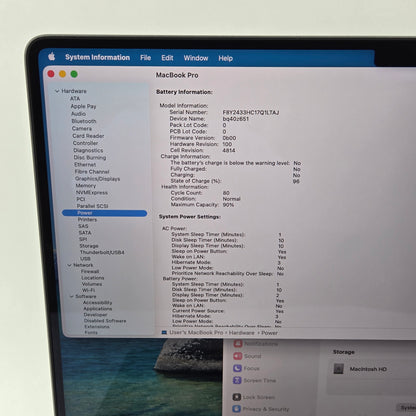416x416 pixels.
Task: Open Privacy & Security in System Settings
Action: (261, 409)
